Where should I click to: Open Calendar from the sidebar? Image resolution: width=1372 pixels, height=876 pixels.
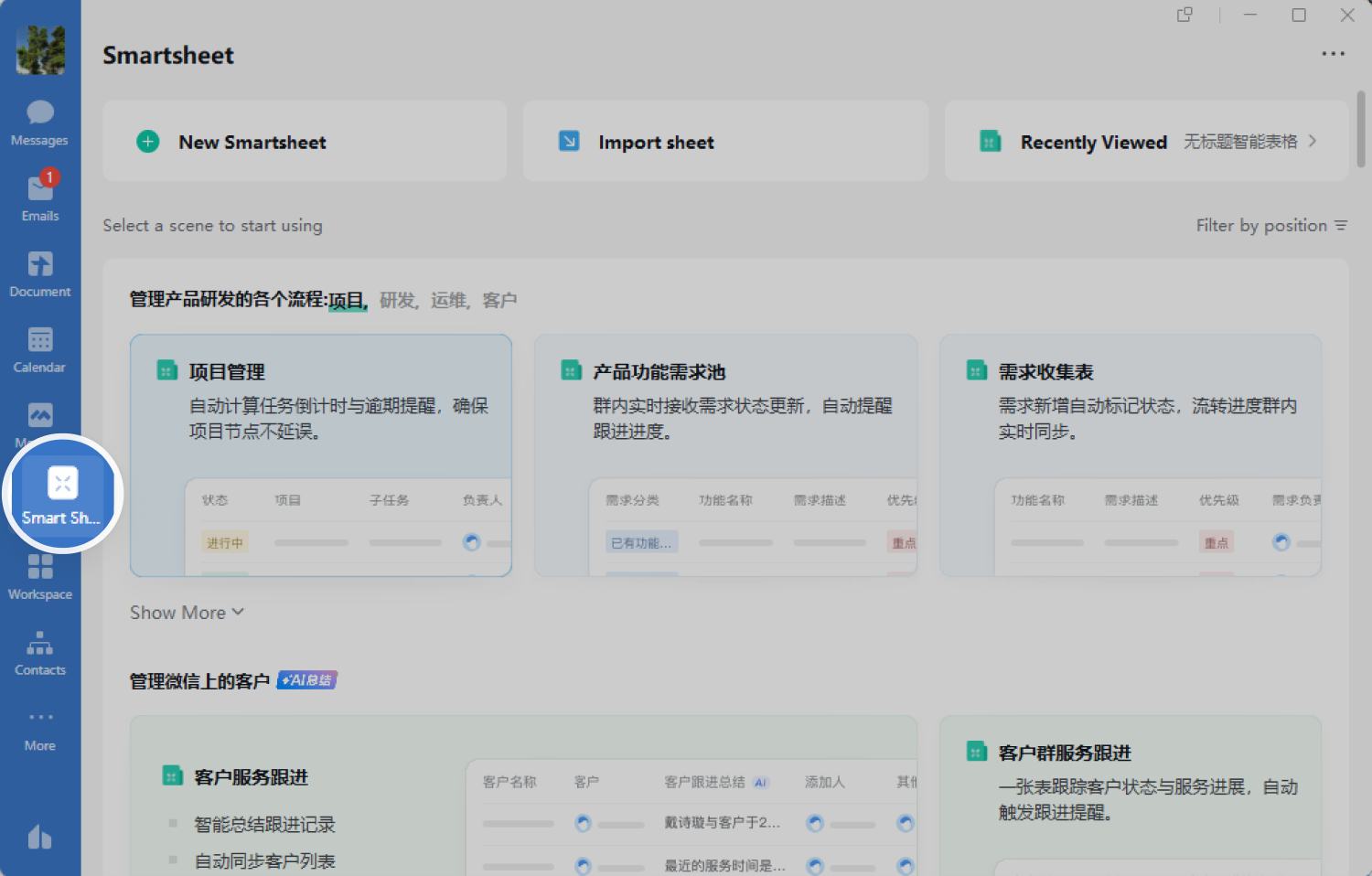pyautogui.click(x=40, y=349)
